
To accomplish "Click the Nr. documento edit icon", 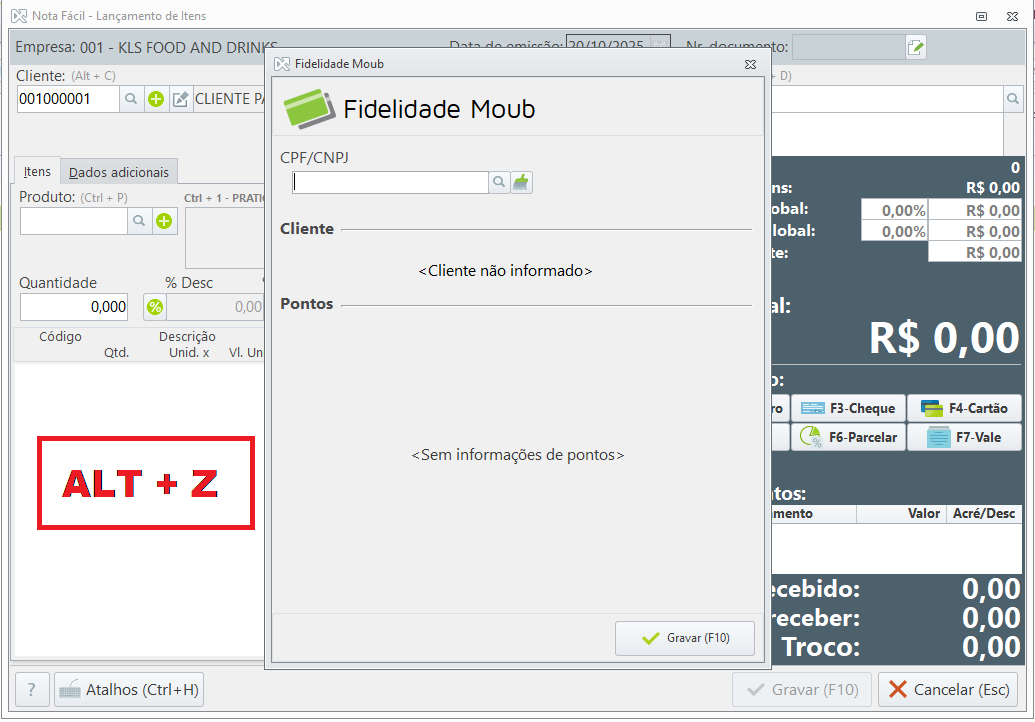I will pyautogui.click(x=916, y=47).
